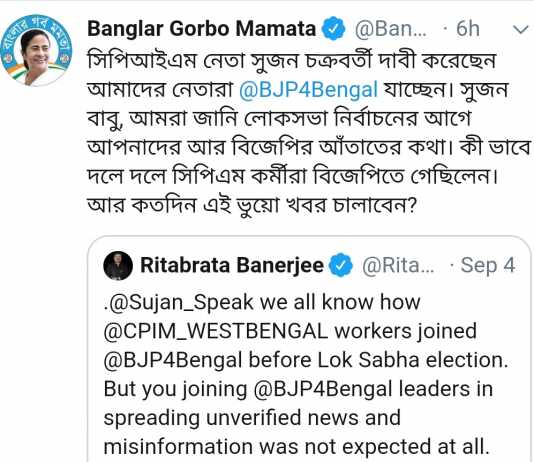Click the Ritabrata Banerjee name in quoted tweet
Viewport: 534px width, 462px height.
232,265
